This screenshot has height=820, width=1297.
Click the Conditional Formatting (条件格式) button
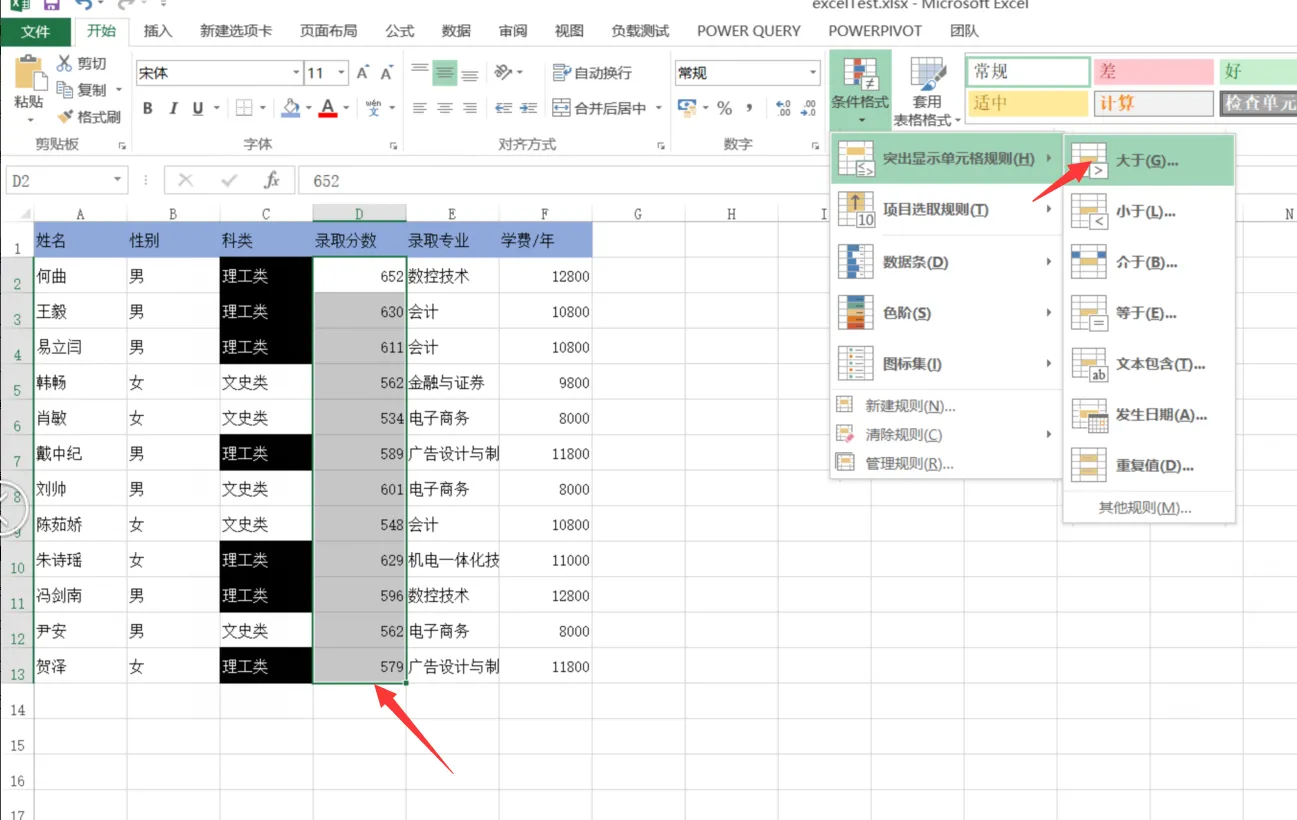(860, 91)
